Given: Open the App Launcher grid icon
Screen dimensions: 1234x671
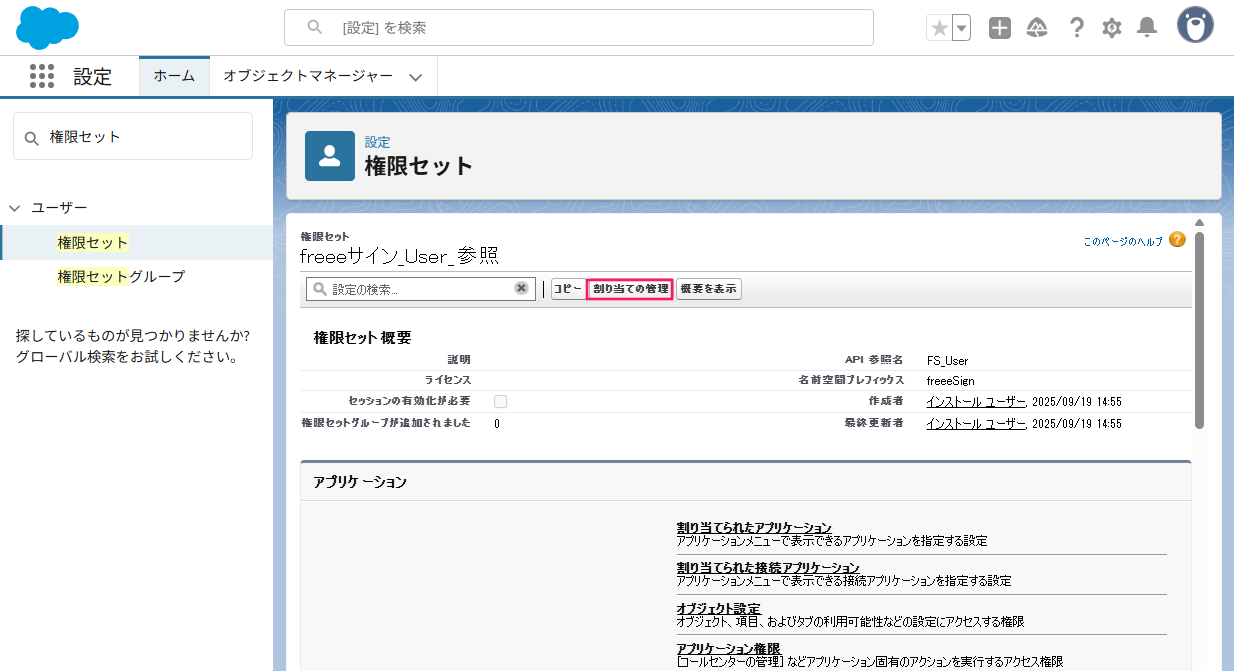Looking at the screenshot, I should click(x=41, y=76).
